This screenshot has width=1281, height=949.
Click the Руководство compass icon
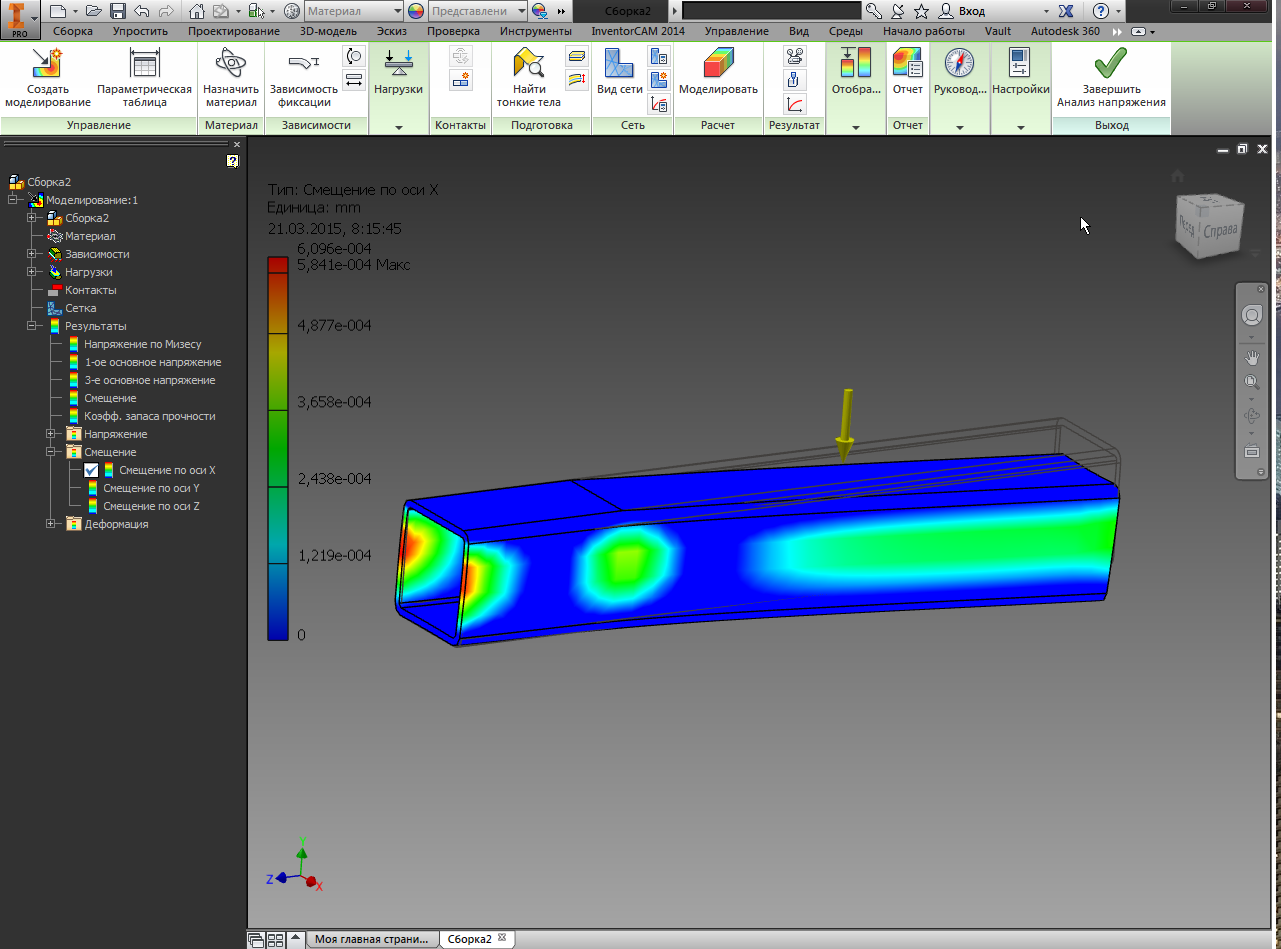[960, 64]
